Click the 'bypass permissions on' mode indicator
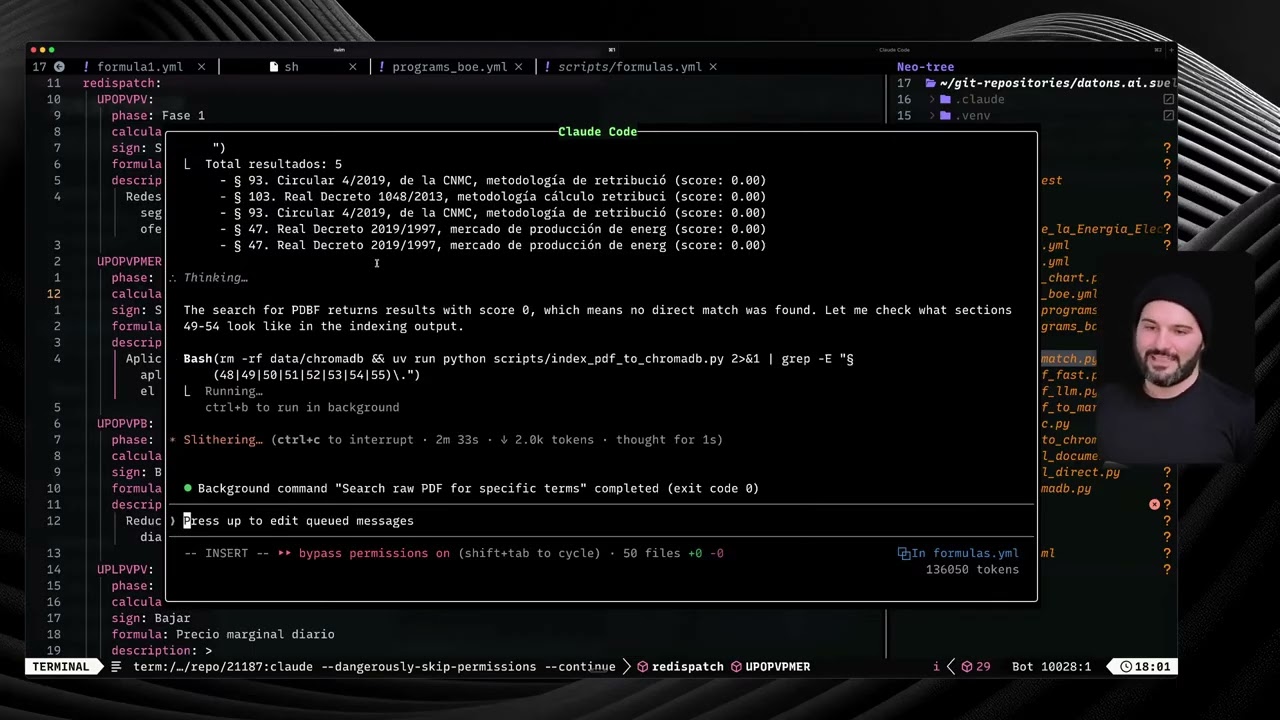 tap(374, 553)
